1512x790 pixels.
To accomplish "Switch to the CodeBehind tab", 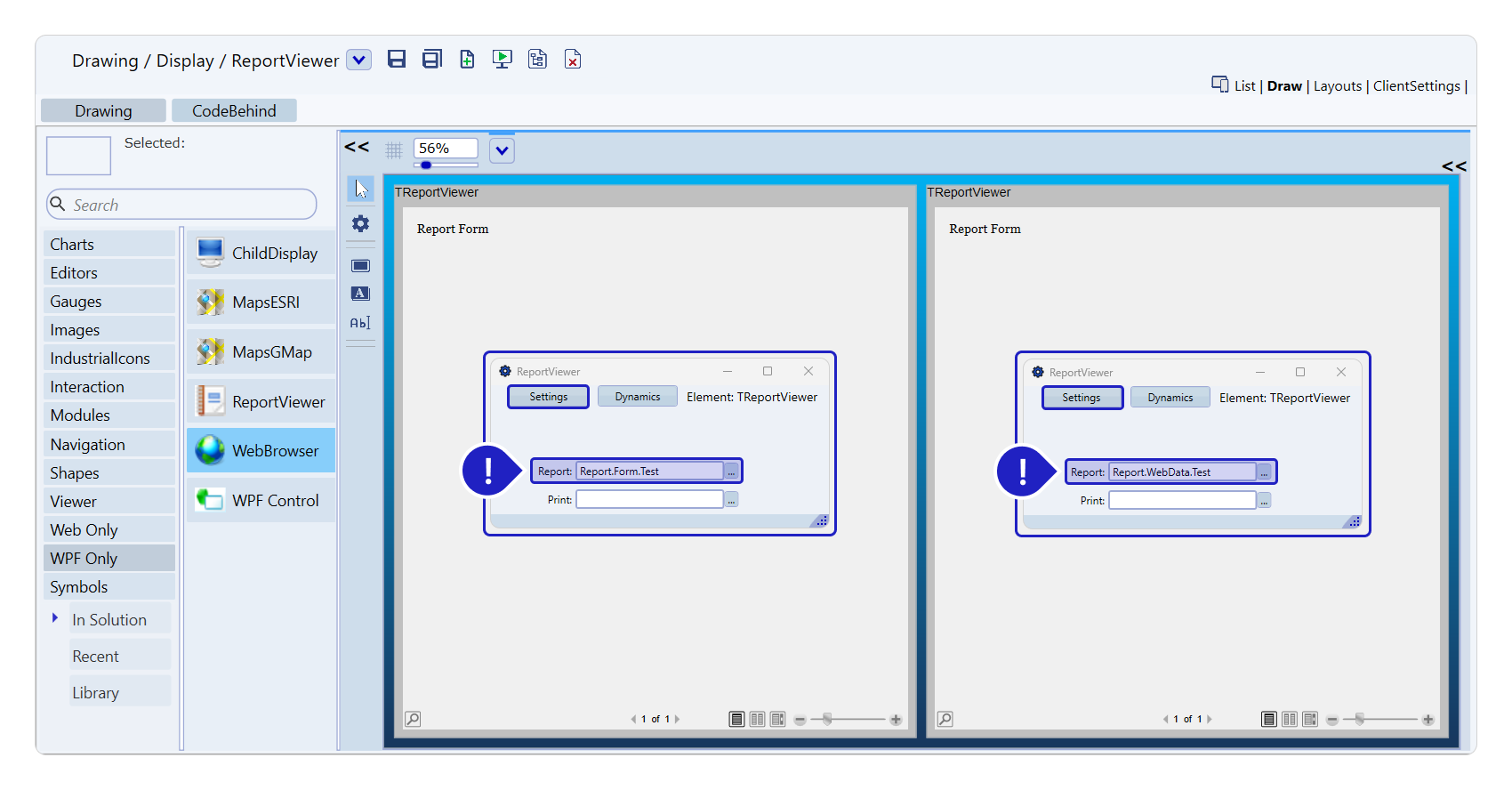I will pos(234,111).
